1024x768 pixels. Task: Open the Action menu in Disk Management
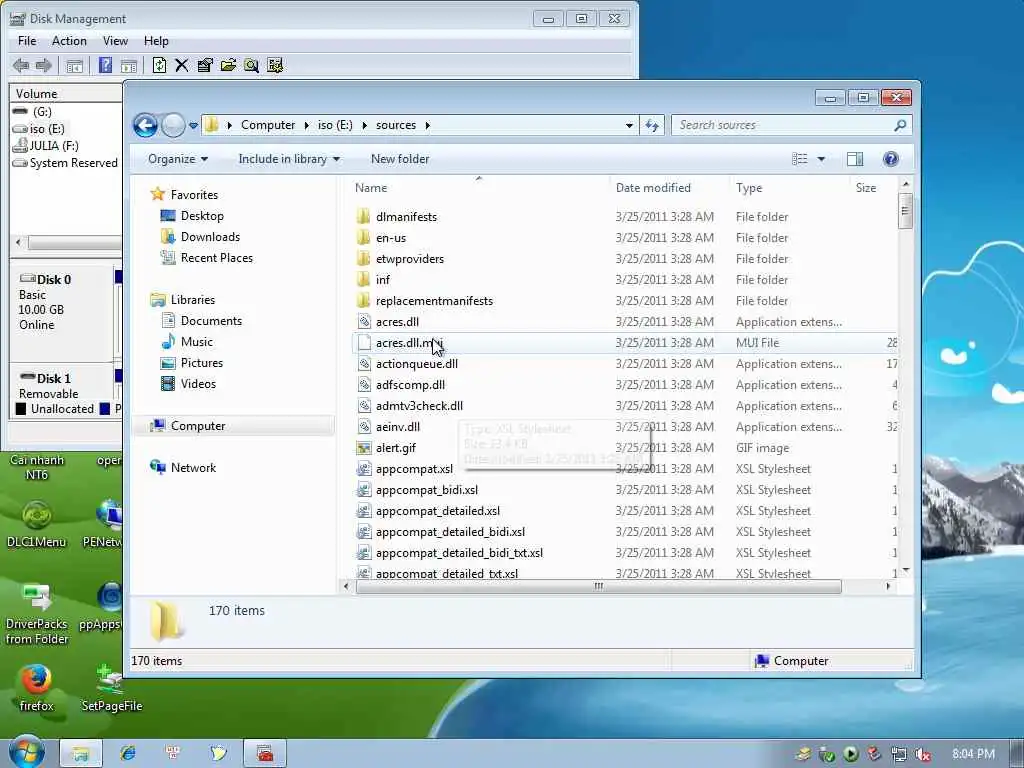coord(69,40)
